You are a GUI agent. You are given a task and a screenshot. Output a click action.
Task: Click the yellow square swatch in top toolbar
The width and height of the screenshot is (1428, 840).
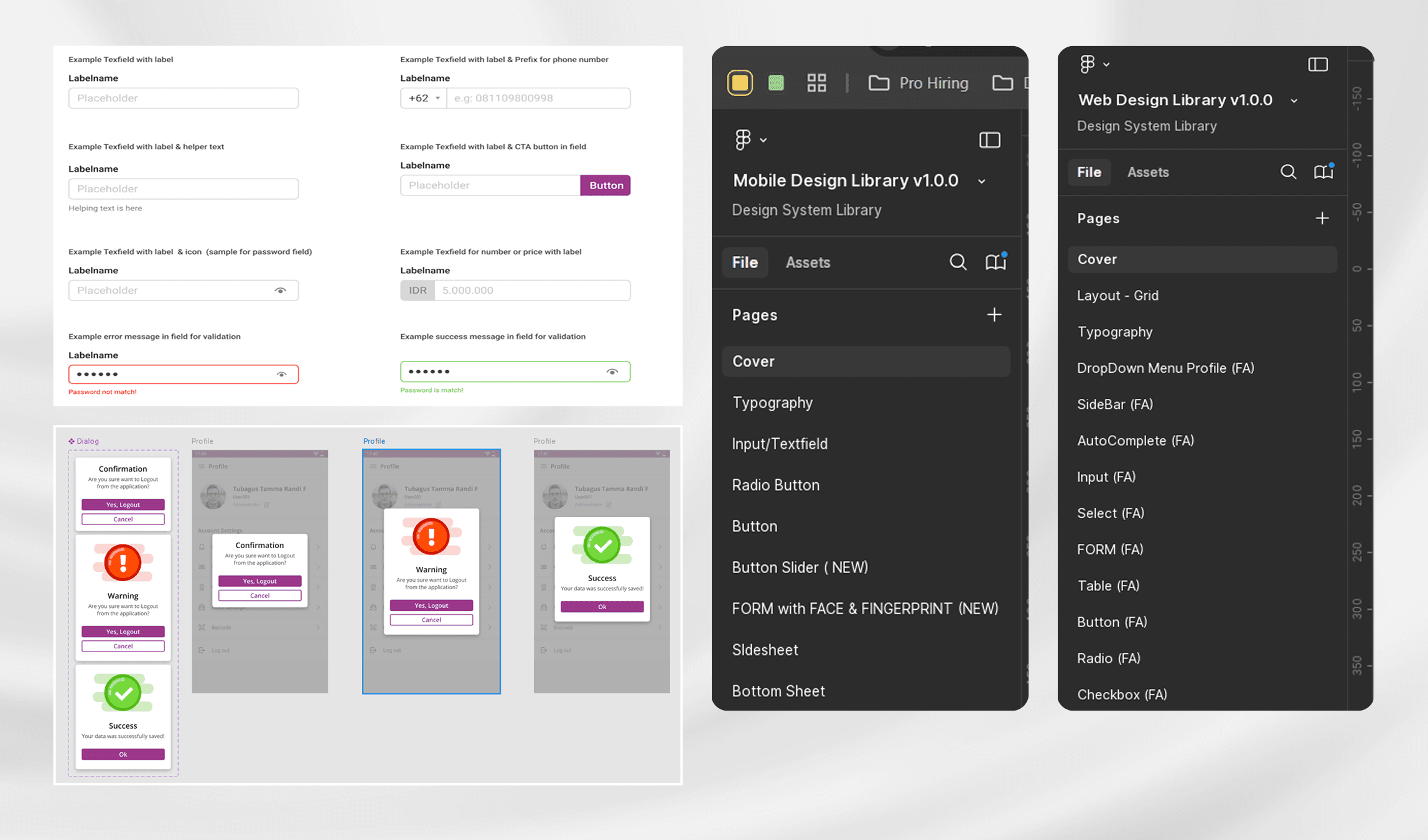click(740, 83)
